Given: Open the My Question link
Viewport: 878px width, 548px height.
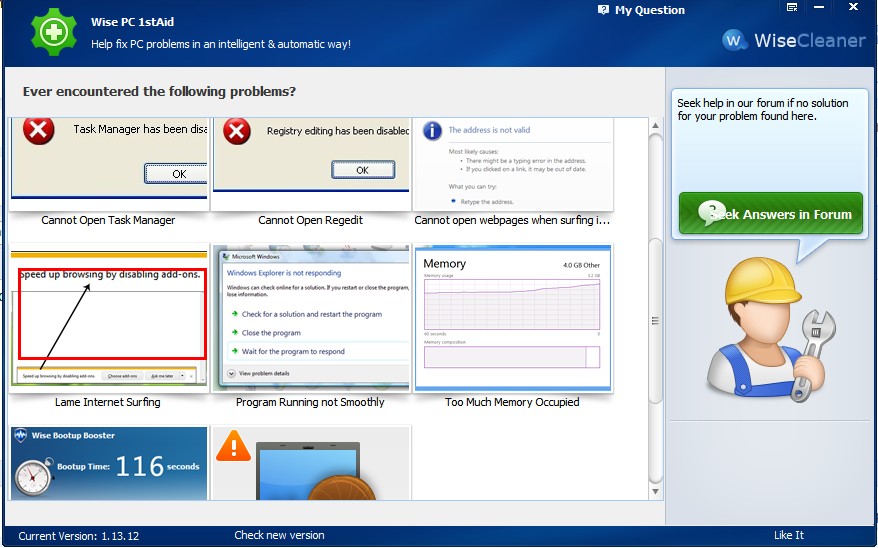Looking at the screenshot, I should pyautogui.click(x=649, y=10).
